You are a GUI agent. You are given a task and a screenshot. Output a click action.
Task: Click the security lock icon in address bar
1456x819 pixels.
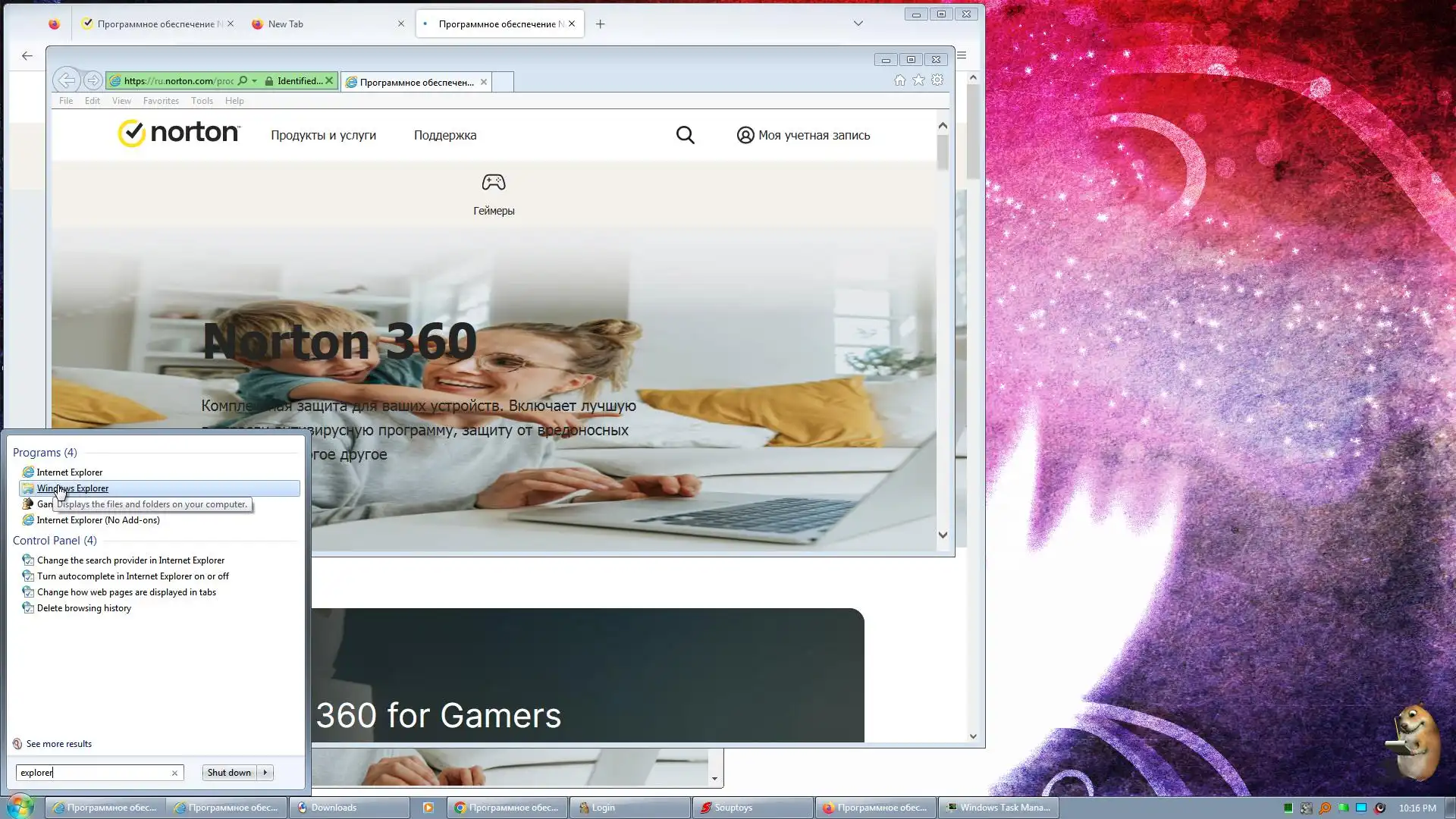point(269,81)
